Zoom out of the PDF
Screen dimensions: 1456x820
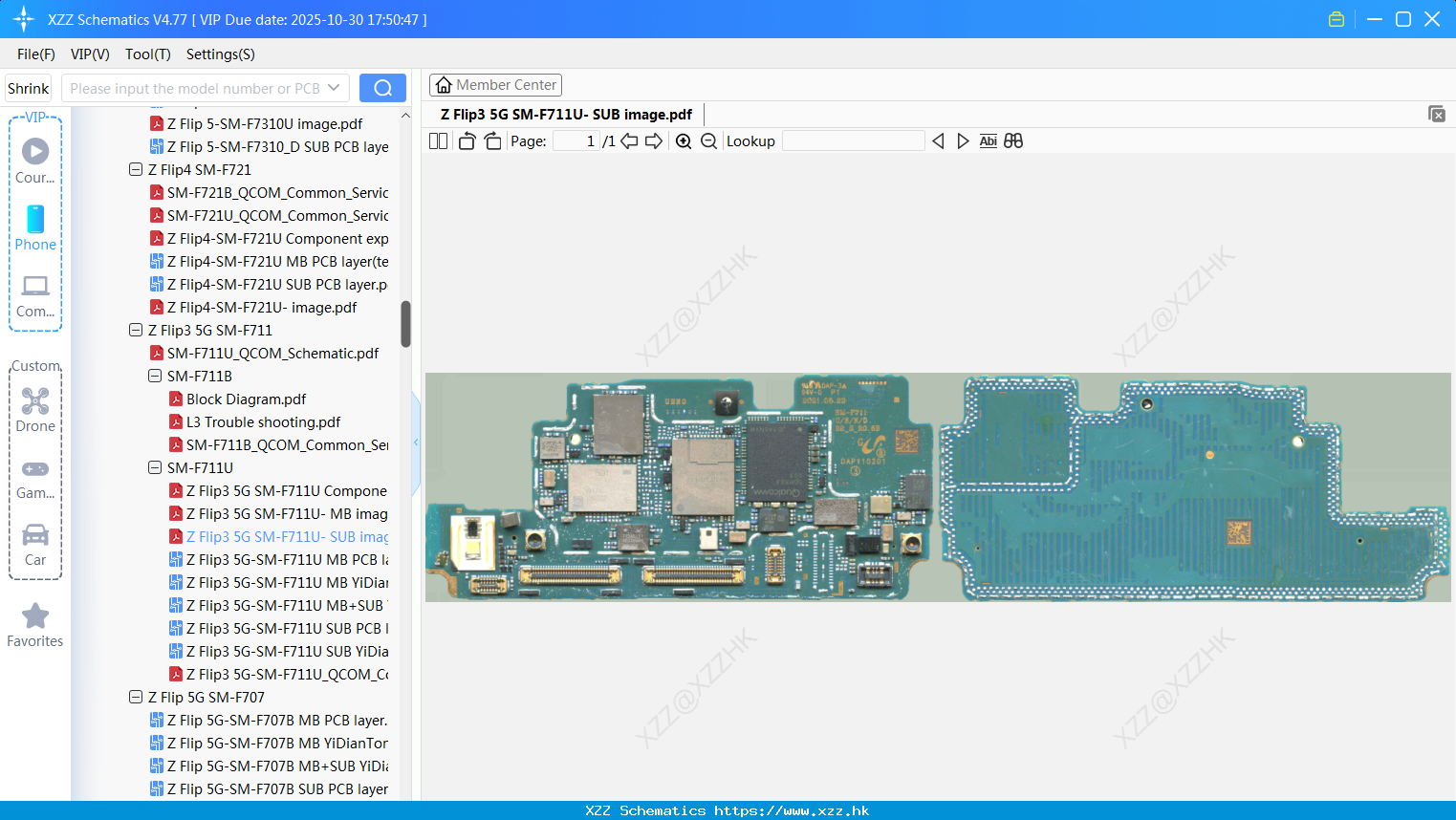708,140
